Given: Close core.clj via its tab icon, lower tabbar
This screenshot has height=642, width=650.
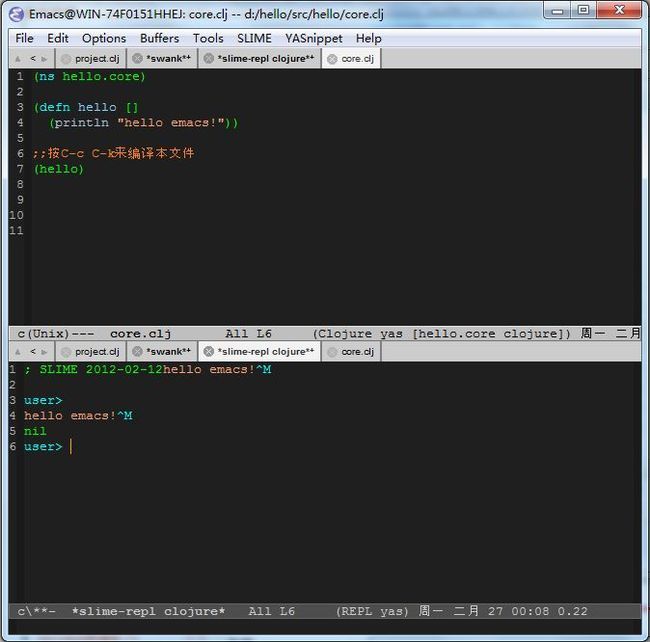Looking at the screenshot, I should (x=332, y=352).
